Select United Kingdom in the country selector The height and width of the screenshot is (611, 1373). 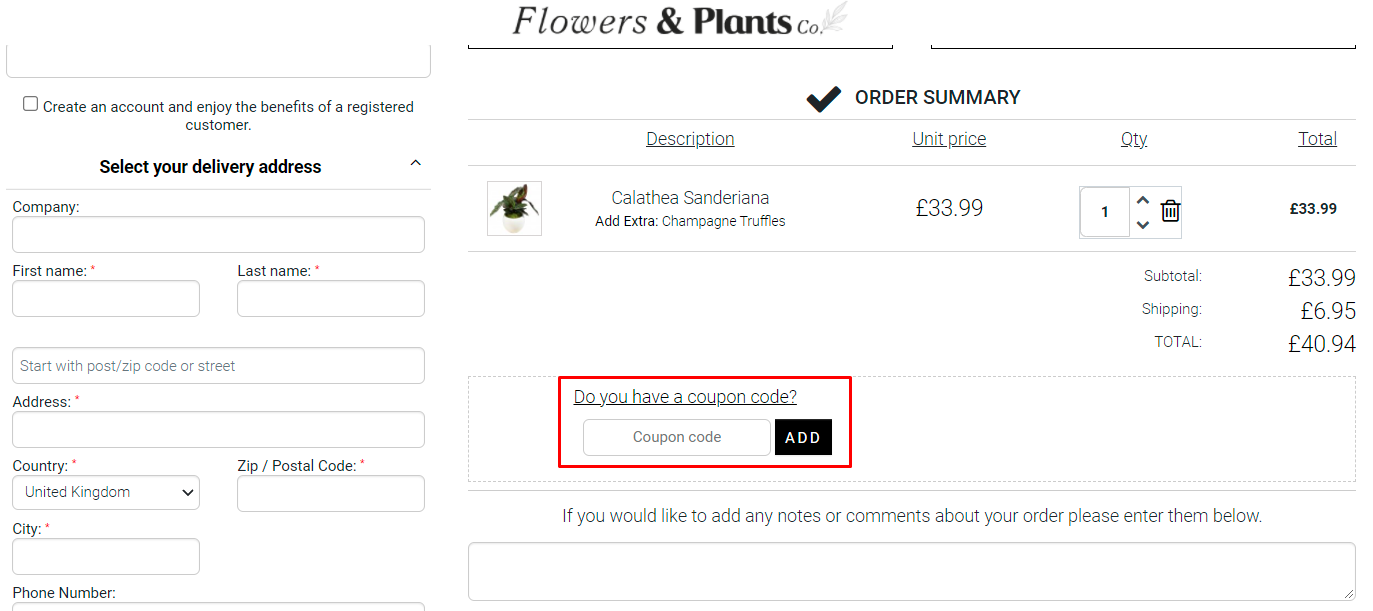point(105,492)
